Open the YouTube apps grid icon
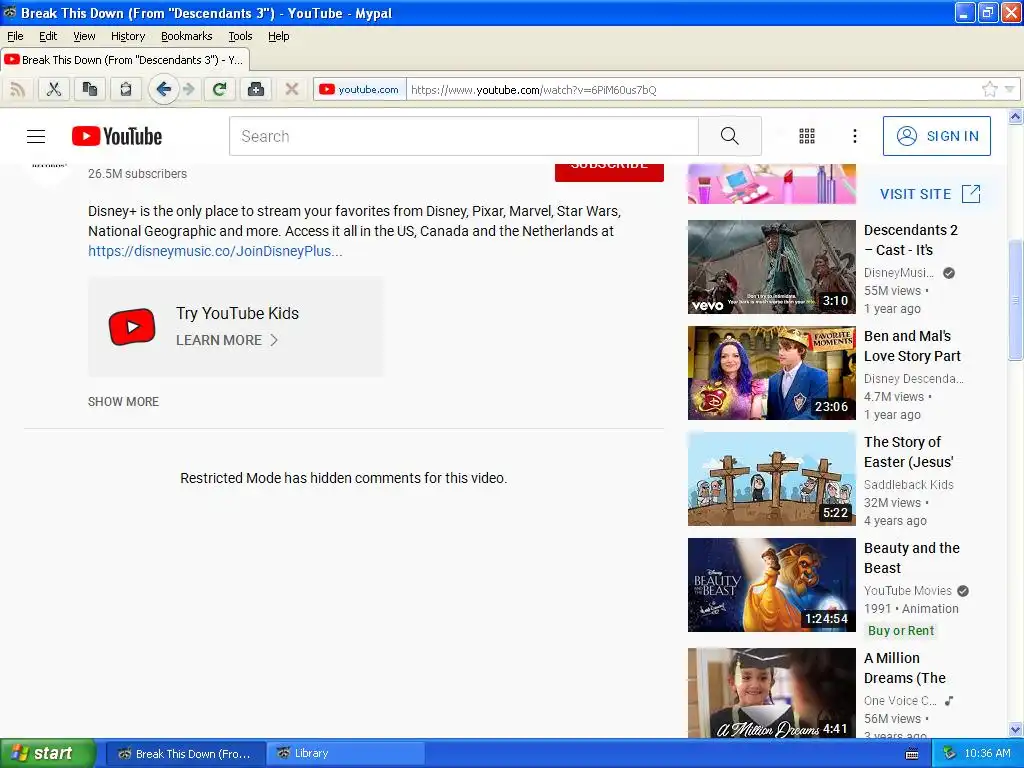Image resolution: width=1024 pixels, height=768 pixels. pos(807,136)
